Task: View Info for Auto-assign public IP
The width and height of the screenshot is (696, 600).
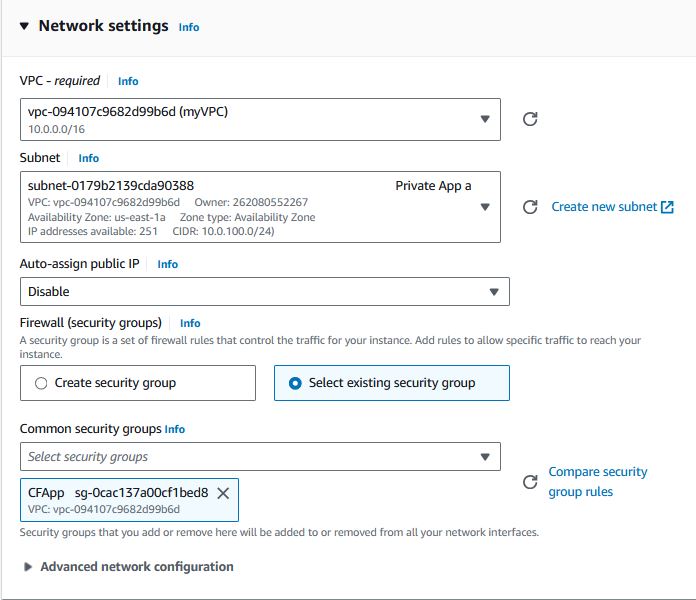Action: [167, 264]
